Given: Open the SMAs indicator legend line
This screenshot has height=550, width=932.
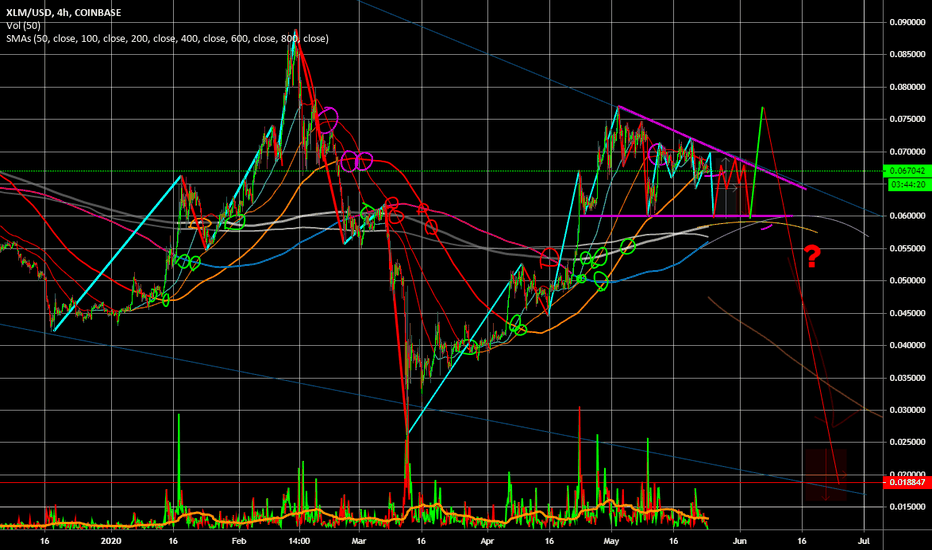Looking at the screenshot, I should 167,39.
